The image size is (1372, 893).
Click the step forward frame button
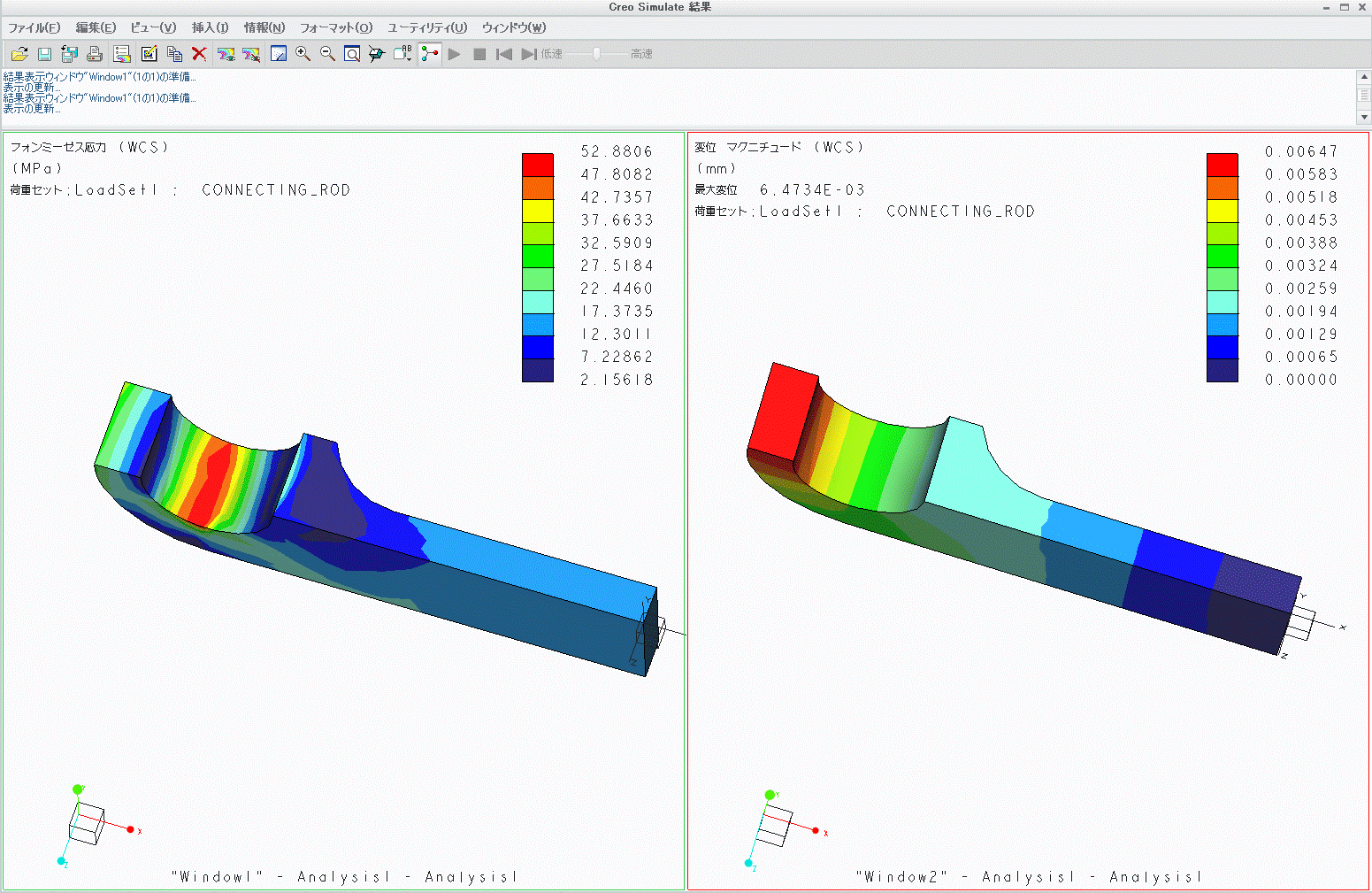tap(529, 54)
